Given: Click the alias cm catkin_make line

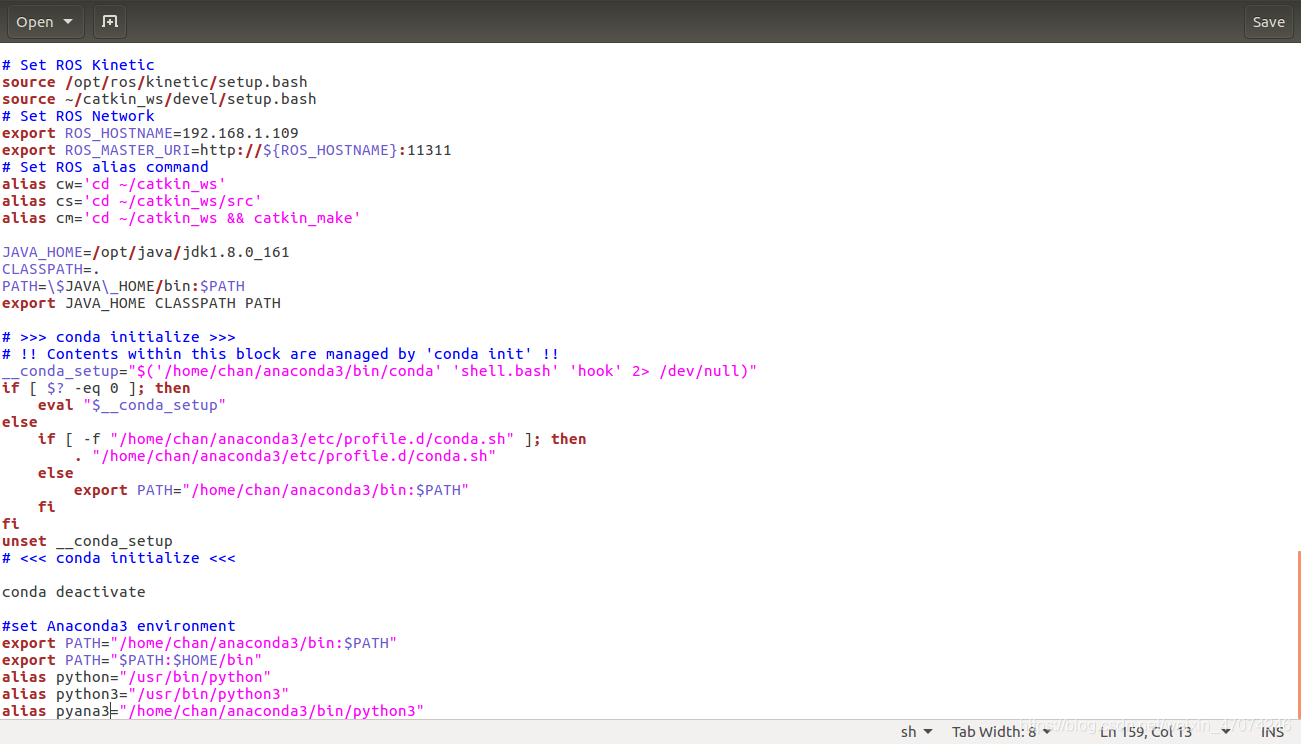Looking at the screenshot, I should [x=181, y=218].
